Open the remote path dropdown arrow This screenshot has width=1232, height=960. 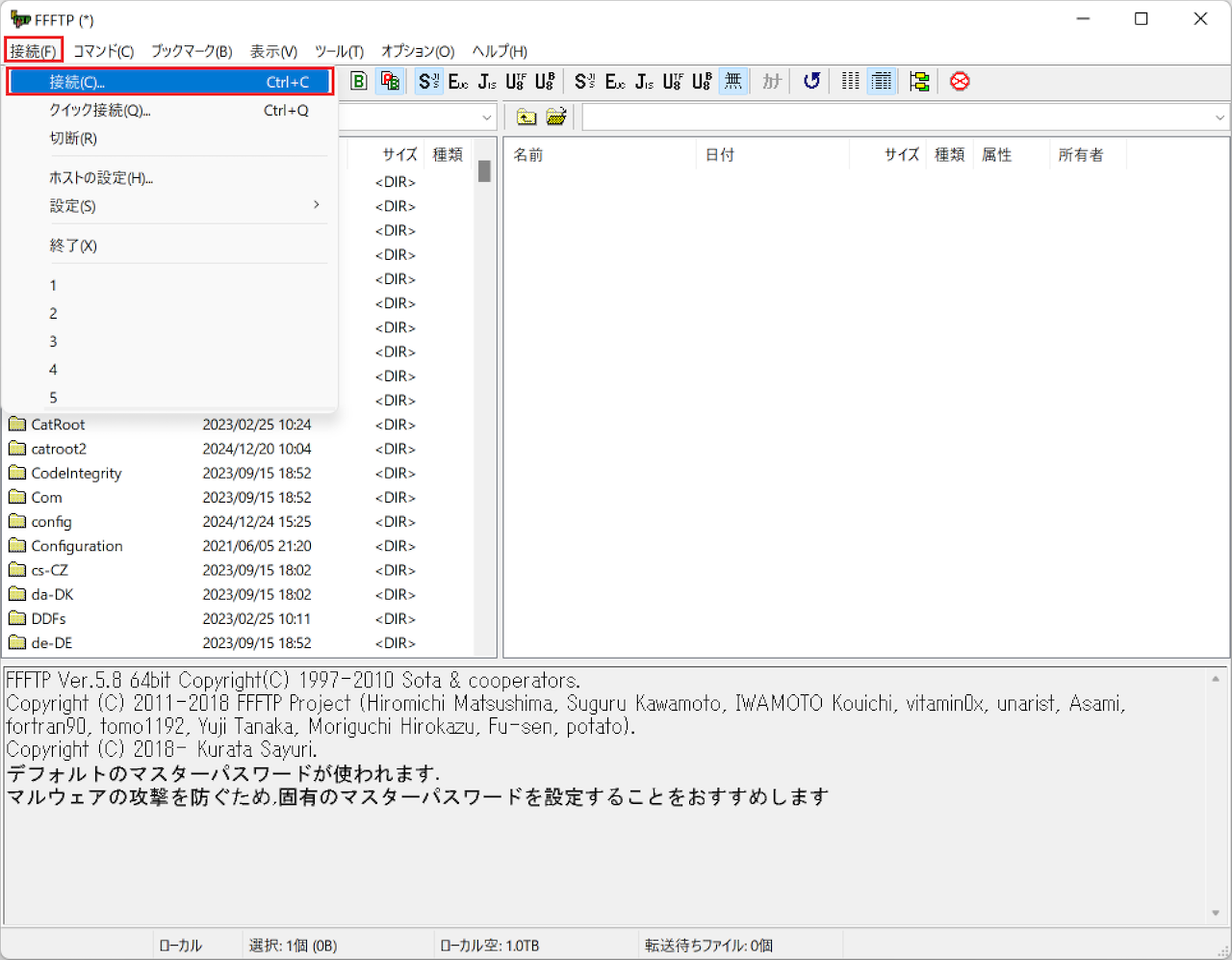(x=1219, y=117)
